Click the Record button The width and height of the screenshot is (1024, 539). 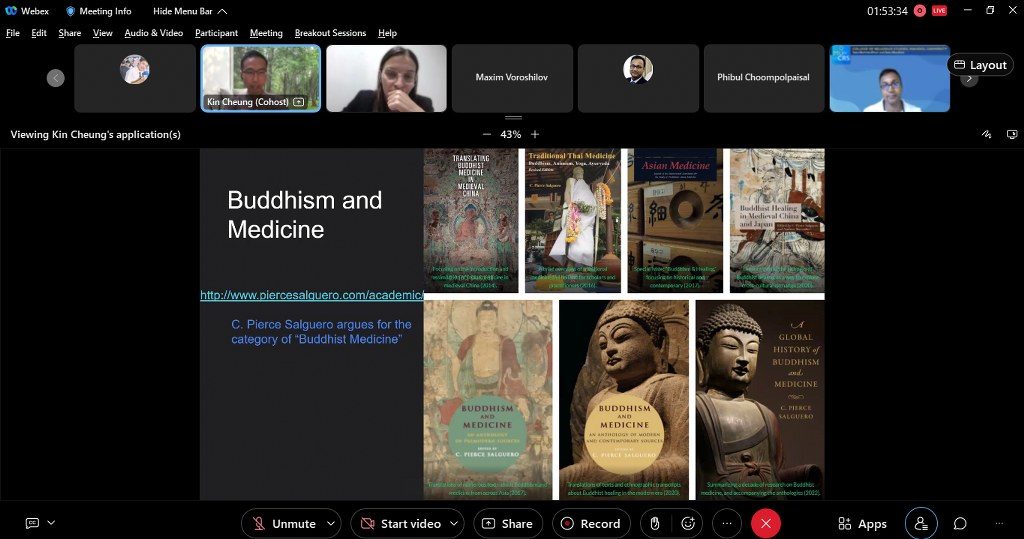(x=591, y=523)
